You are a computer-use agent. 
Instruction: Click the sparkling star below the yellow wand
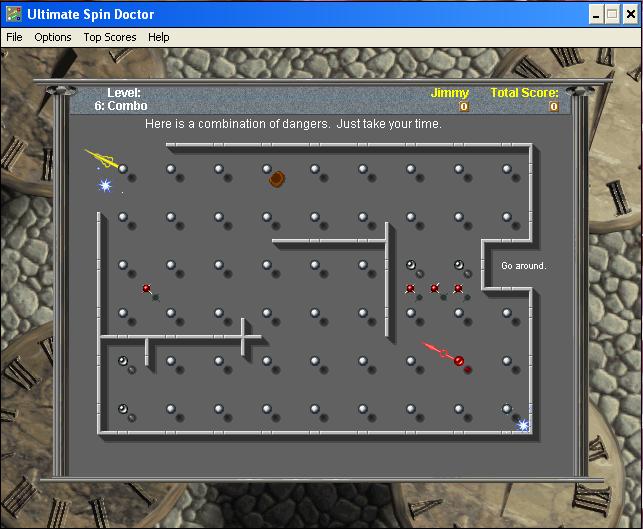coord(104,185)
